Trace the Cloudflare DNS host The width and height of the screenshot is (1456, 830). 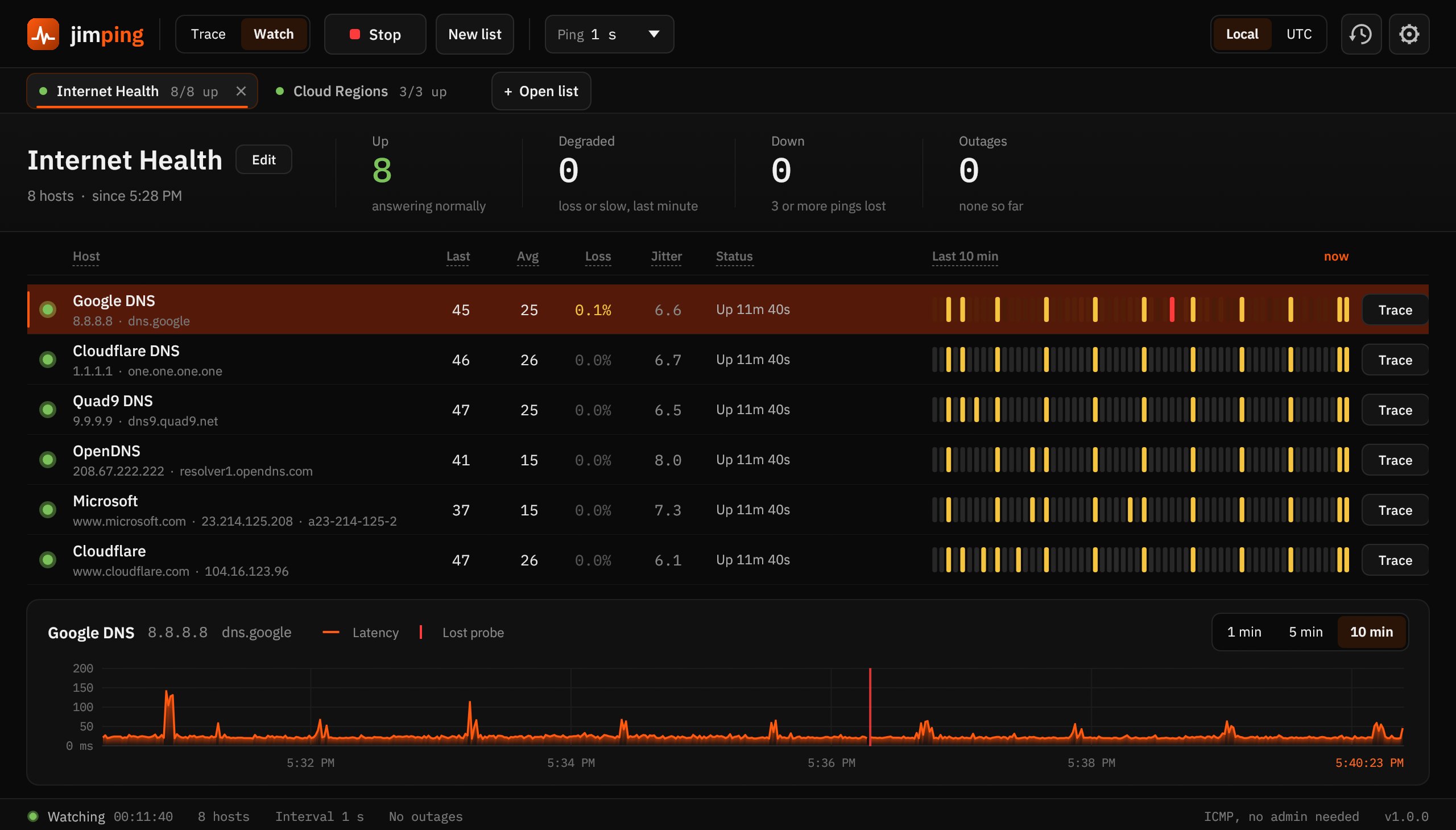1395,360
